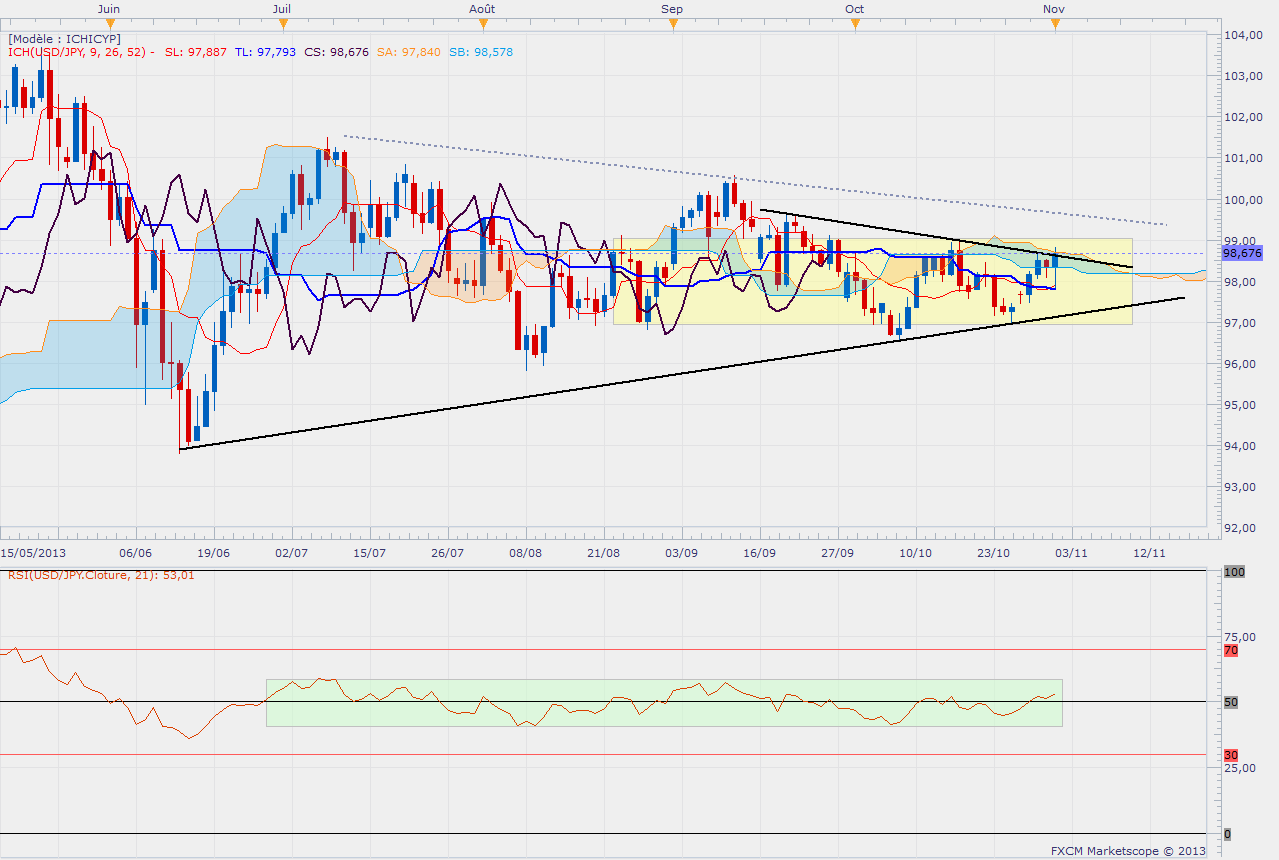
Task: Click the 15/05/2013 date label
Action: pyautogui.click(x=32, y=551)
